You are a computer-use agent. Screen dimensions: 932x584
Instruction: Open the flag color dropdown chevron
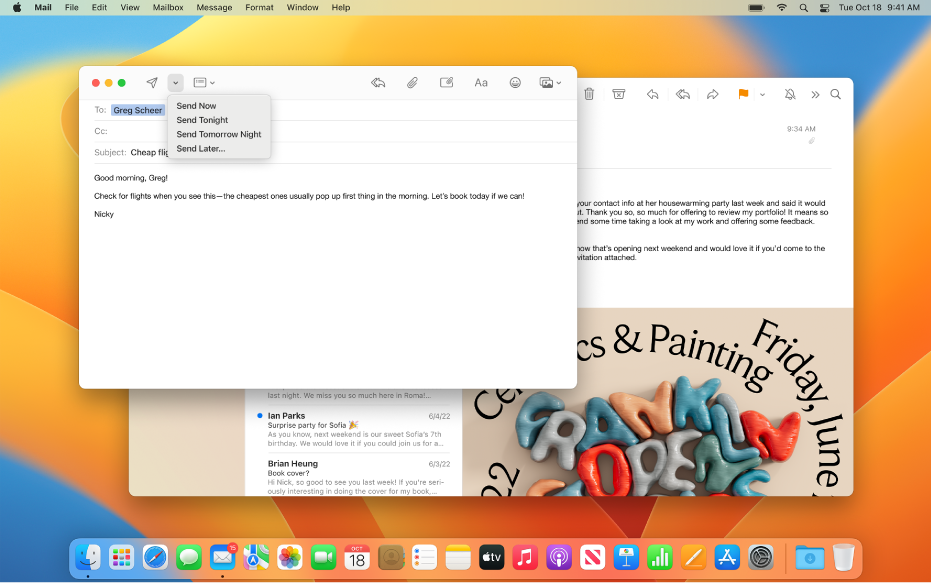(762, 94)
